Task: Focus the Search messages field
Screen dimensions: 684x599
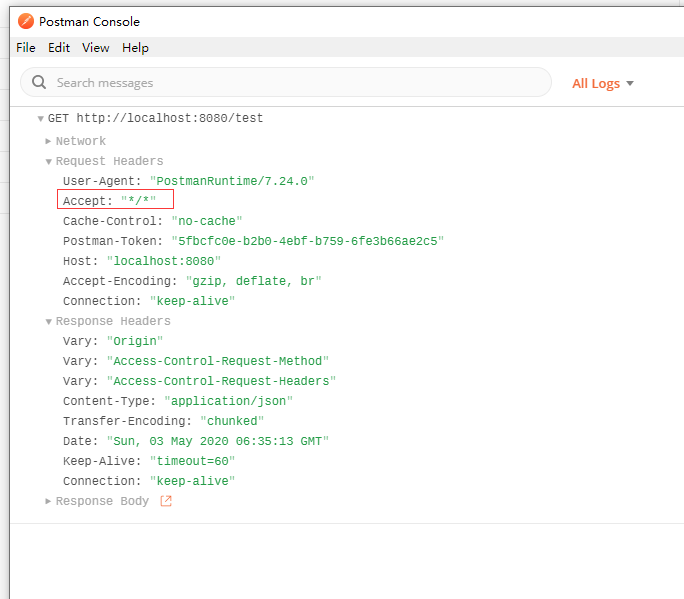Action: coord(290,83)
